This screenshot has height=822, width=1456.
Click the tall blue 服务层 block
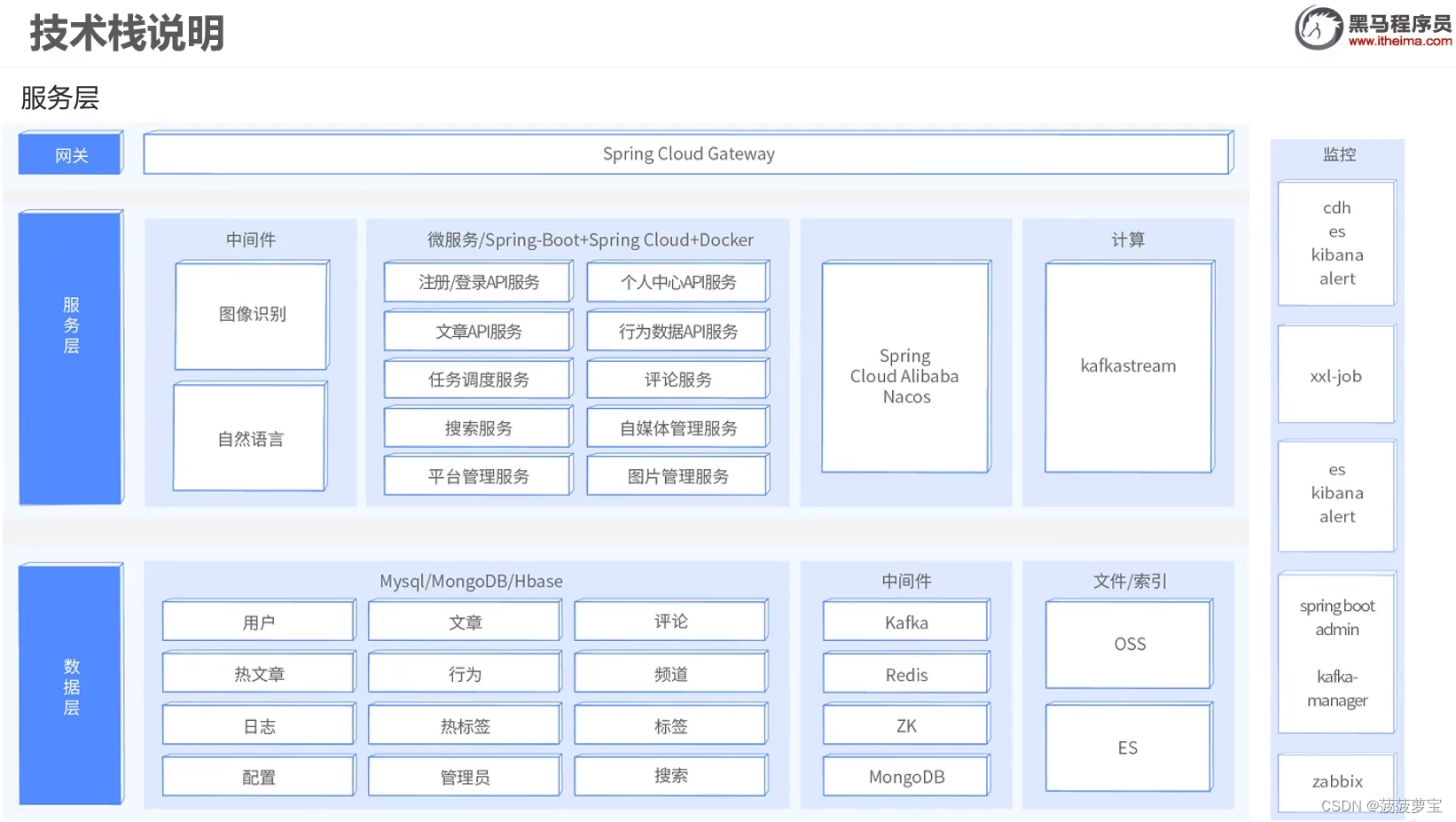pyautogui.click(x=71, y=357)
